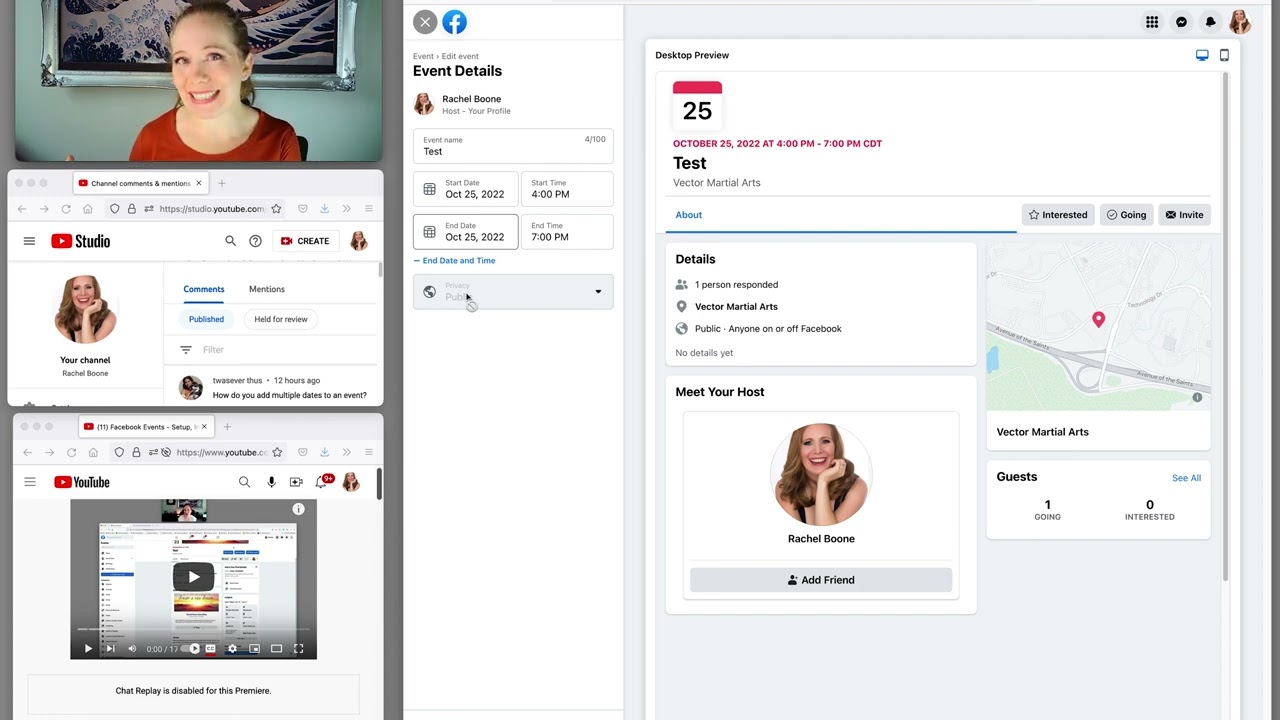Open the End Date picker
The width and height of the screenshot is (1280, 720).
pyautogui.click(x=466, y=232)
